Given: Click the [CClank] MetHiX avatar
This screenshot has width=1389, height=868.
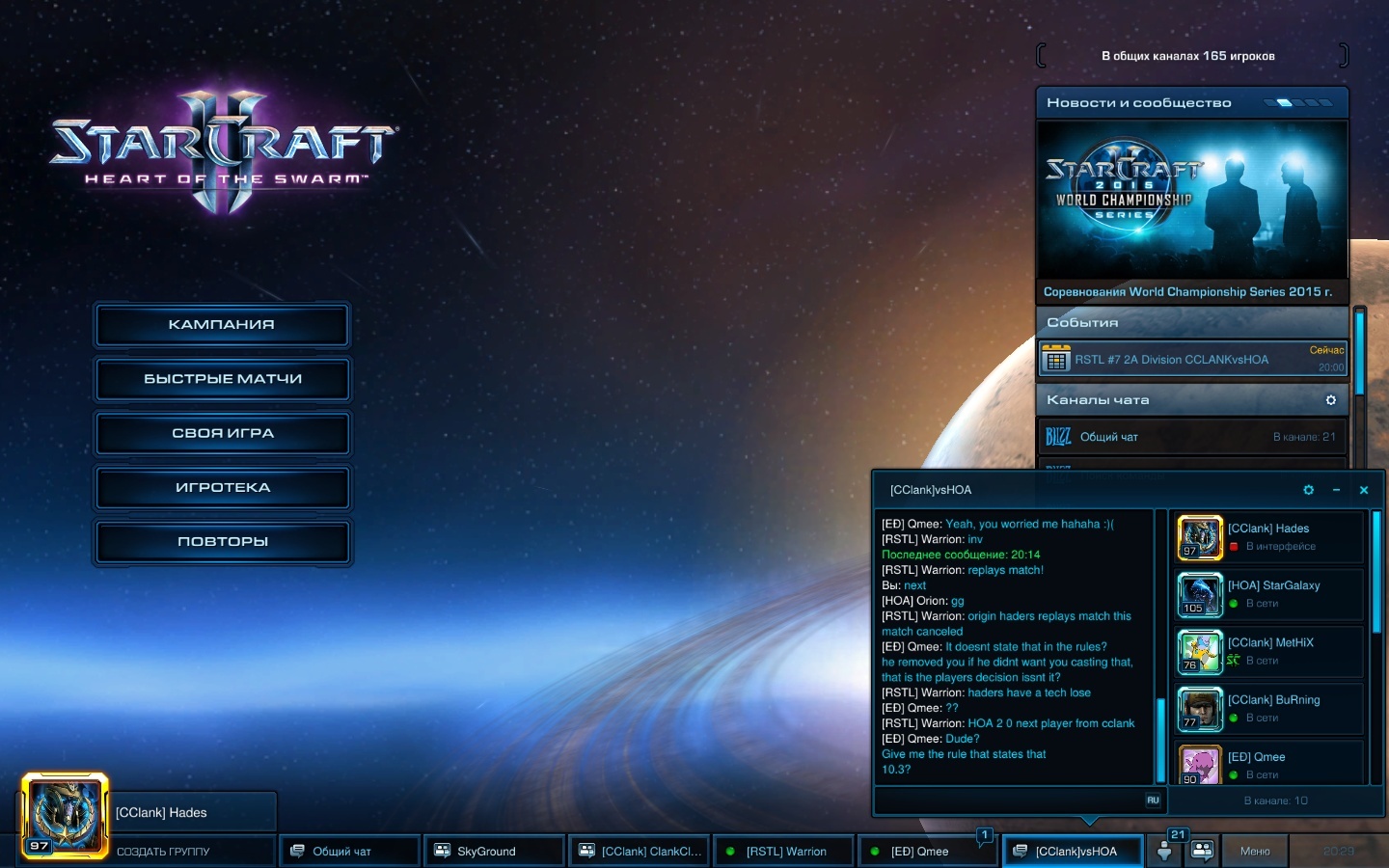Looking at the screenshot, I should [1200, 651].
